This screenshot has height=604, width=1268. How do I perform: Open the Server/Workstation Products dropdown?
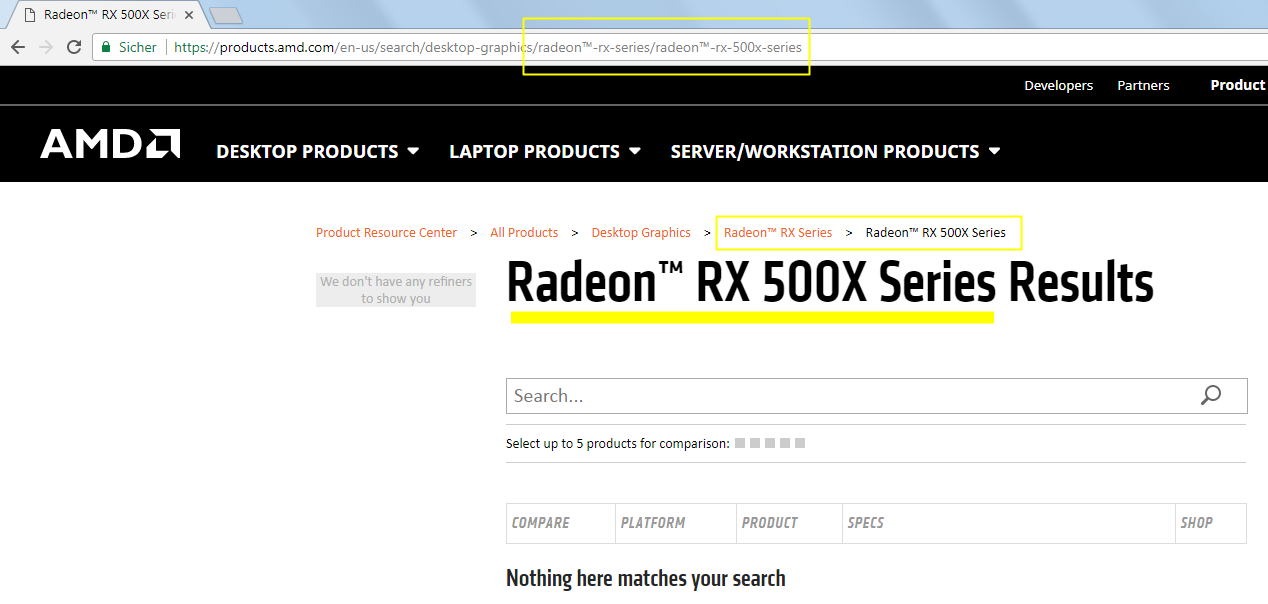tap(834, 151)
